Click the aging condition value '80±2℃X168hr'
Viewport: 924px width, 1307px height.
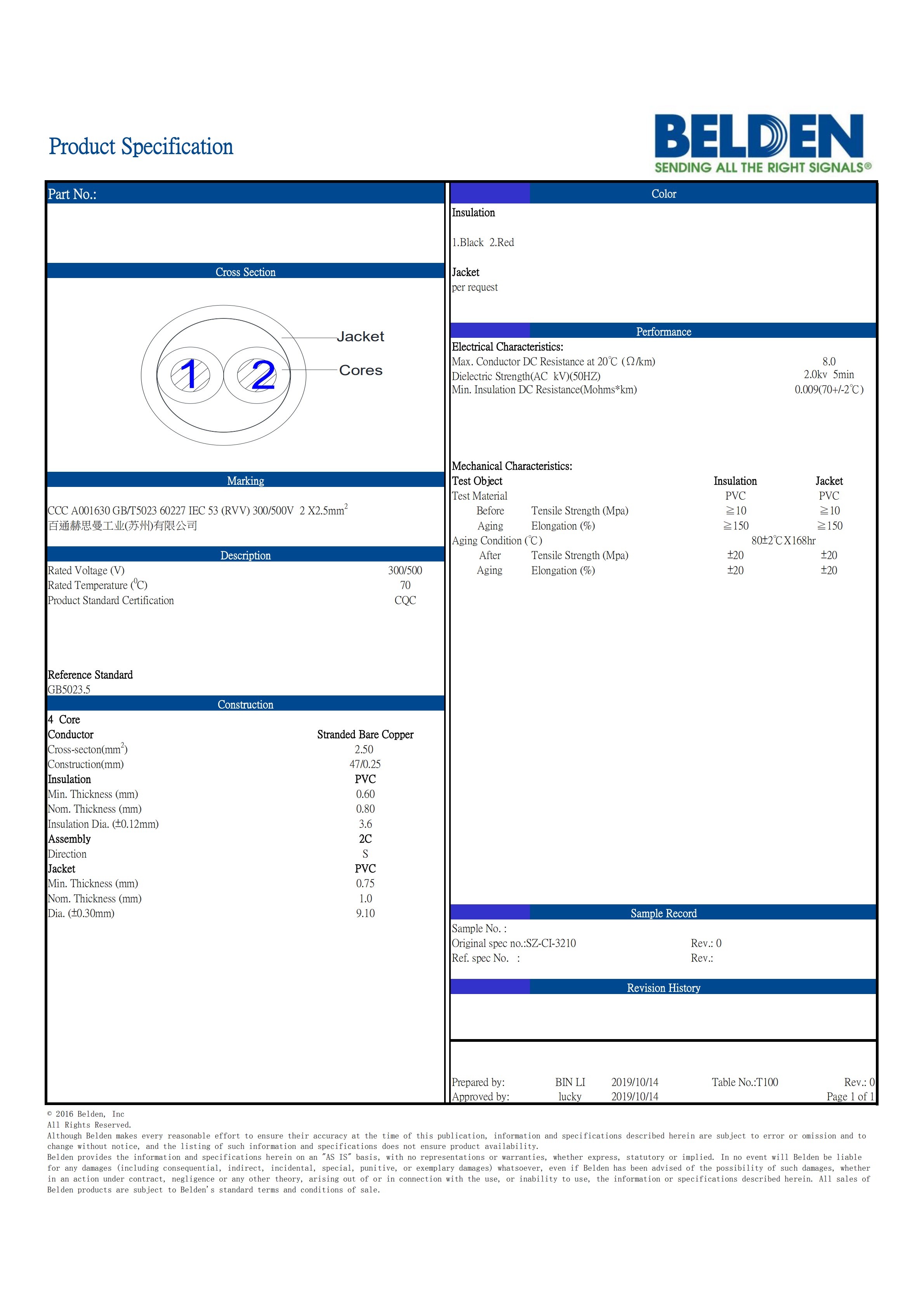[x=783, y=541]
